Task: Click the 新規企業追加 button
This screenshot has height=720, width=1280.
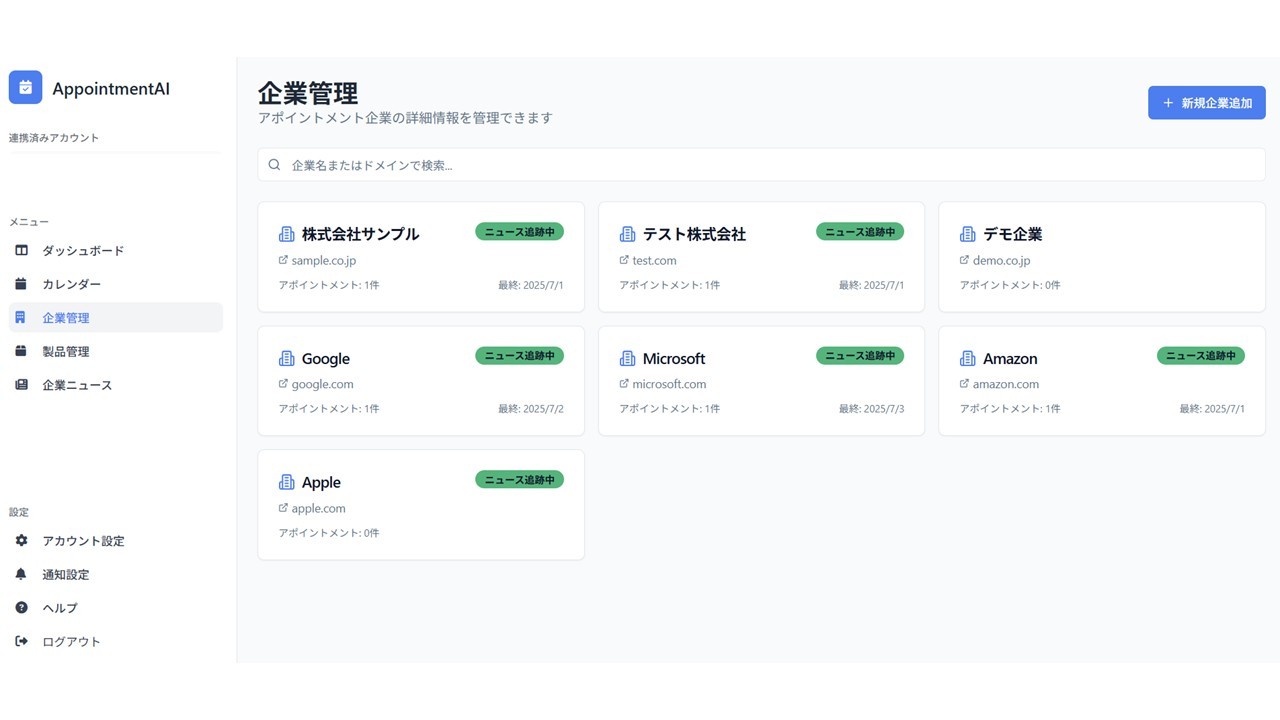Action: click(x=1207, y=103)
